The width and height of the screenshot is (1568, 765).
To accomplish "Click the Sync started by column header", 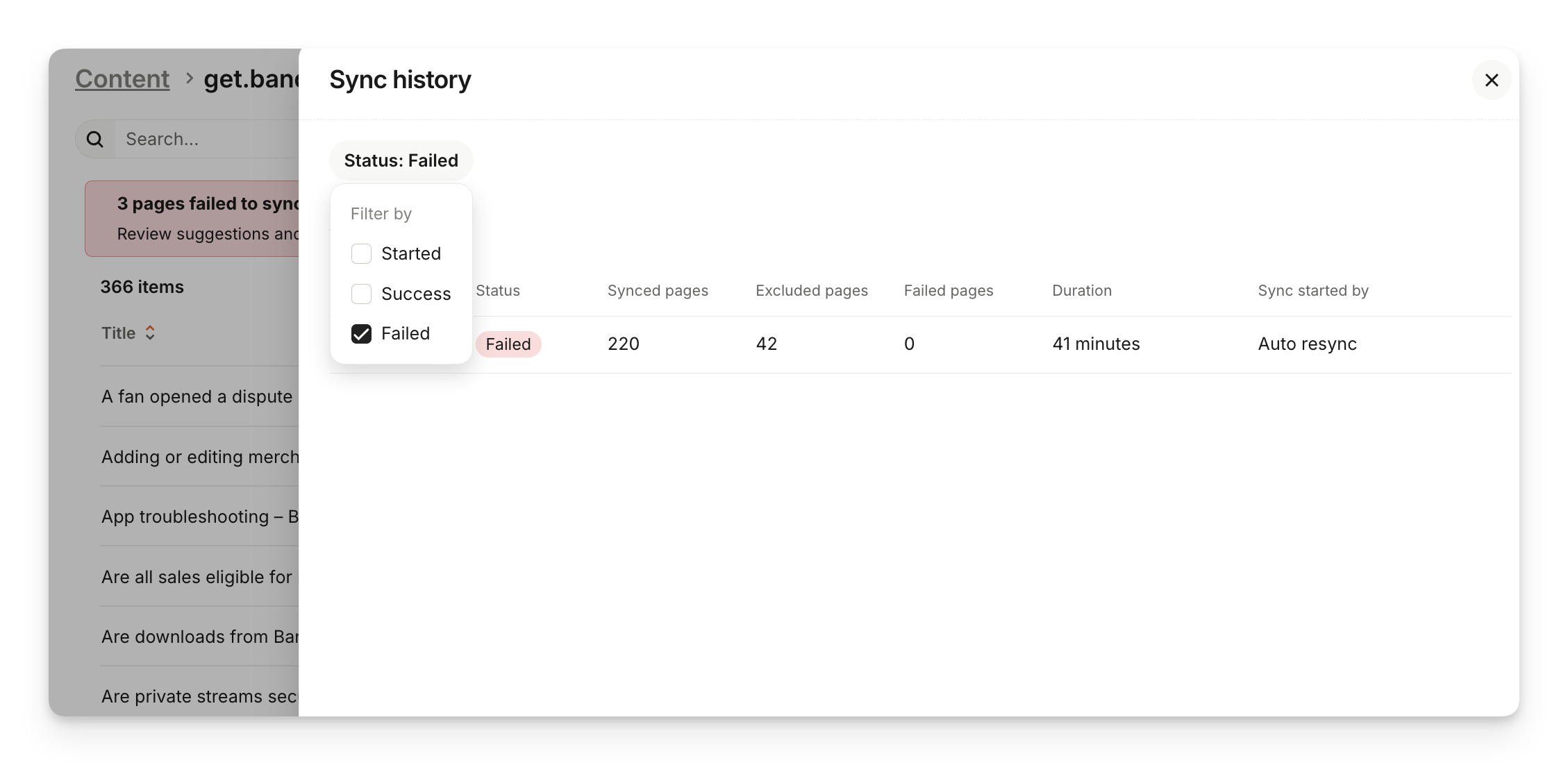I will 1312,291.
